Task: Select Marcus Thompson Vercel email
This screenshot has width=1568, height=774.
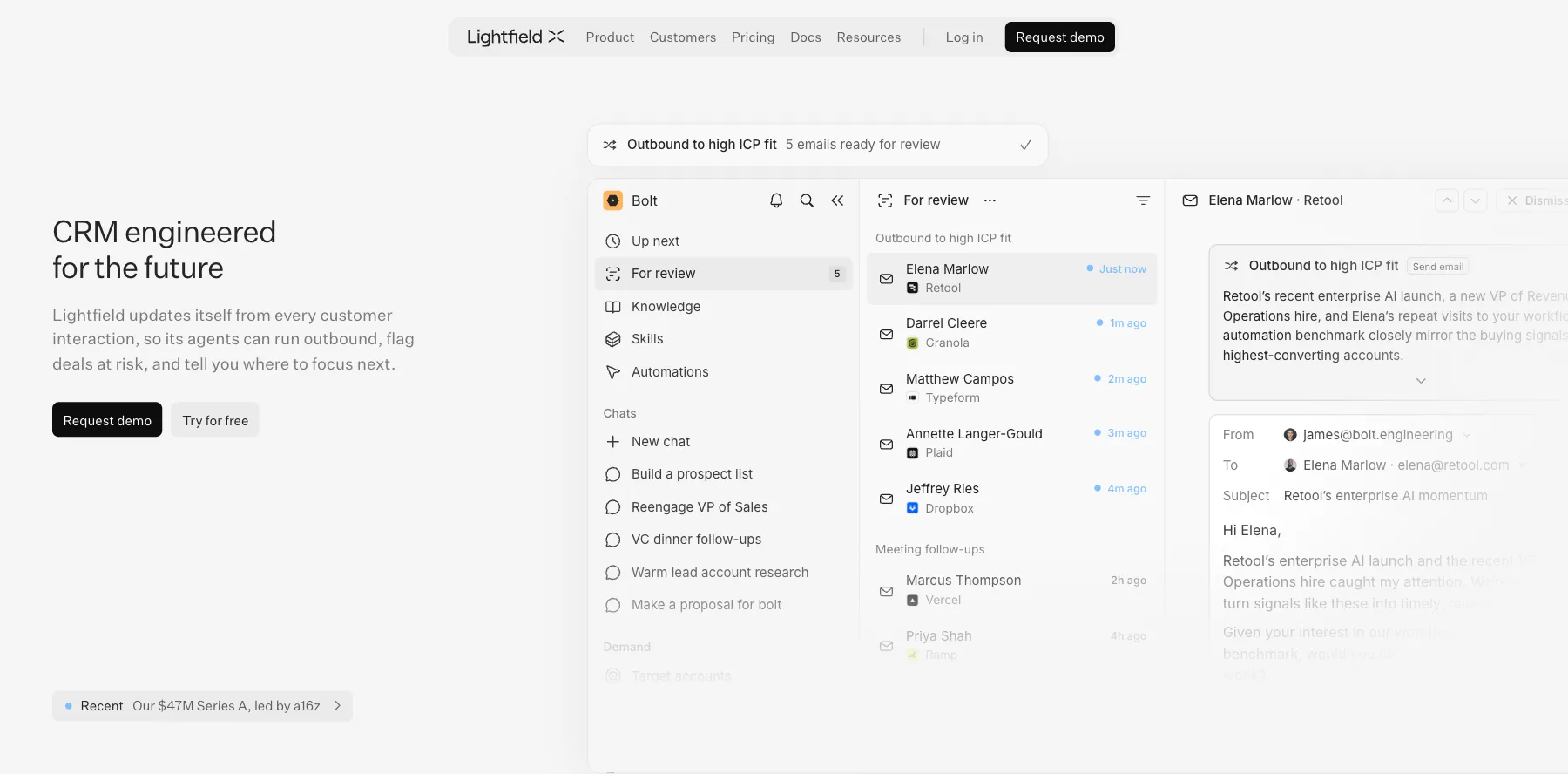Action: [x=1011, y=590]
